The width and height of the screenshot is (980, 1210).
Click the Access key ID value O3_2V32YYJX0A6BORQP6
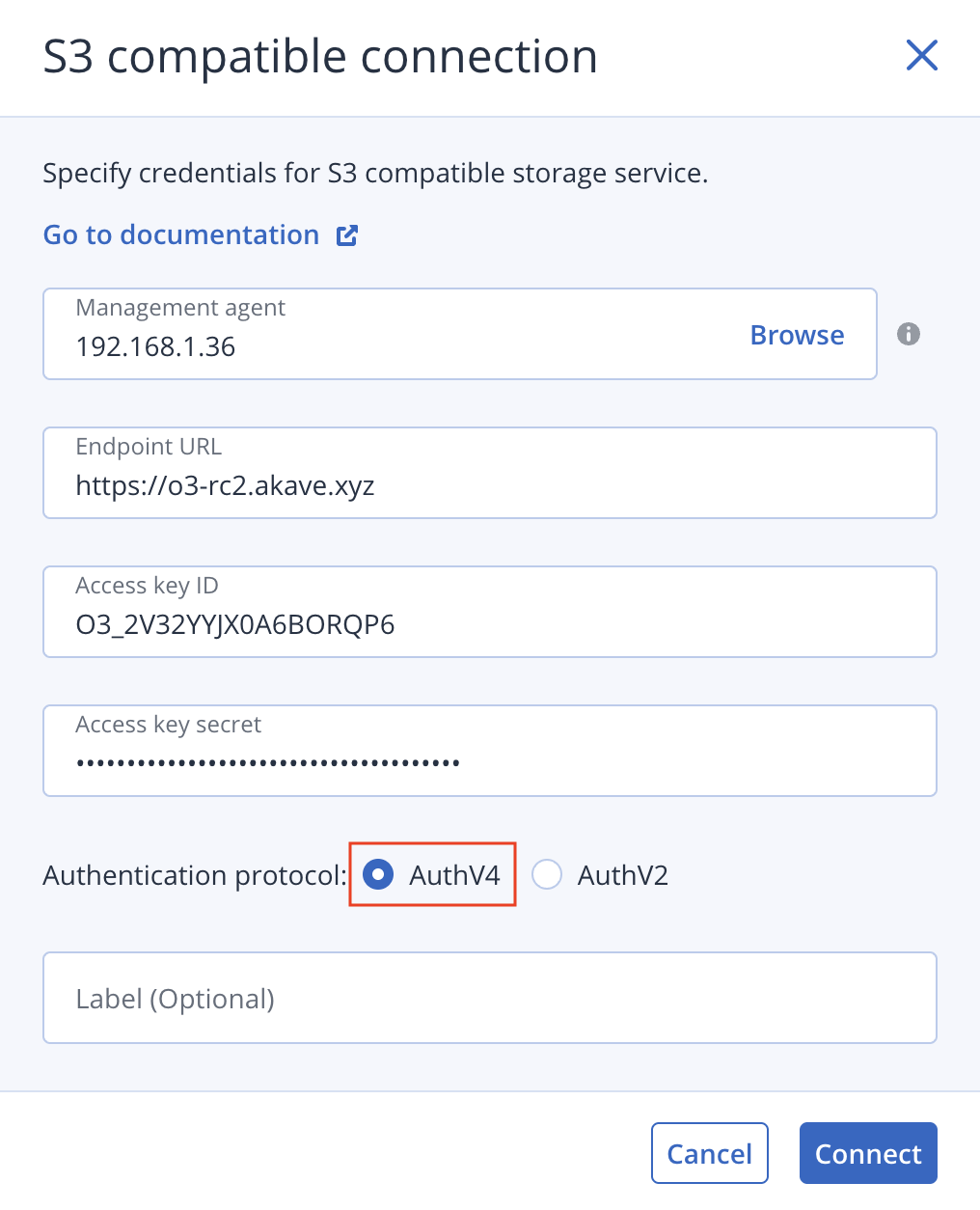pos(234,624)
